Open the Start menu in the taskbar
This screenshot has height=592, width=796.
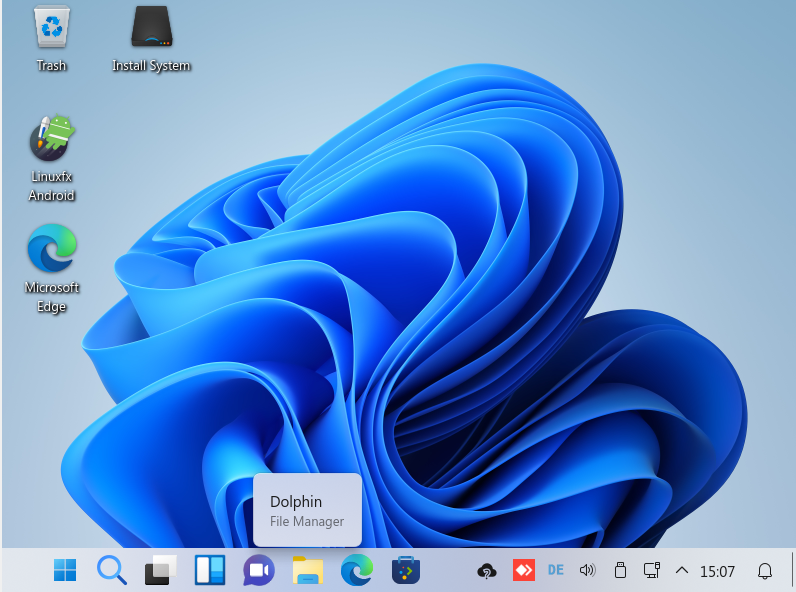pos(65,570)
